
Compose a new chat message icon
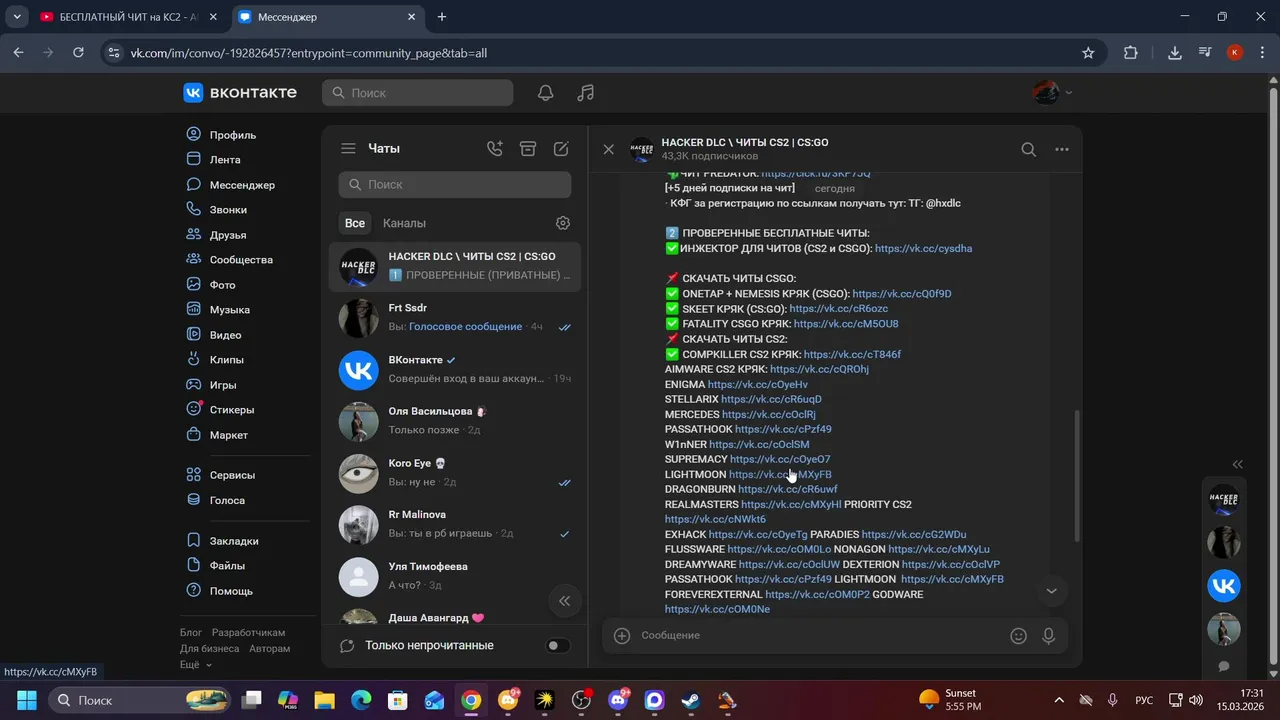561,148
